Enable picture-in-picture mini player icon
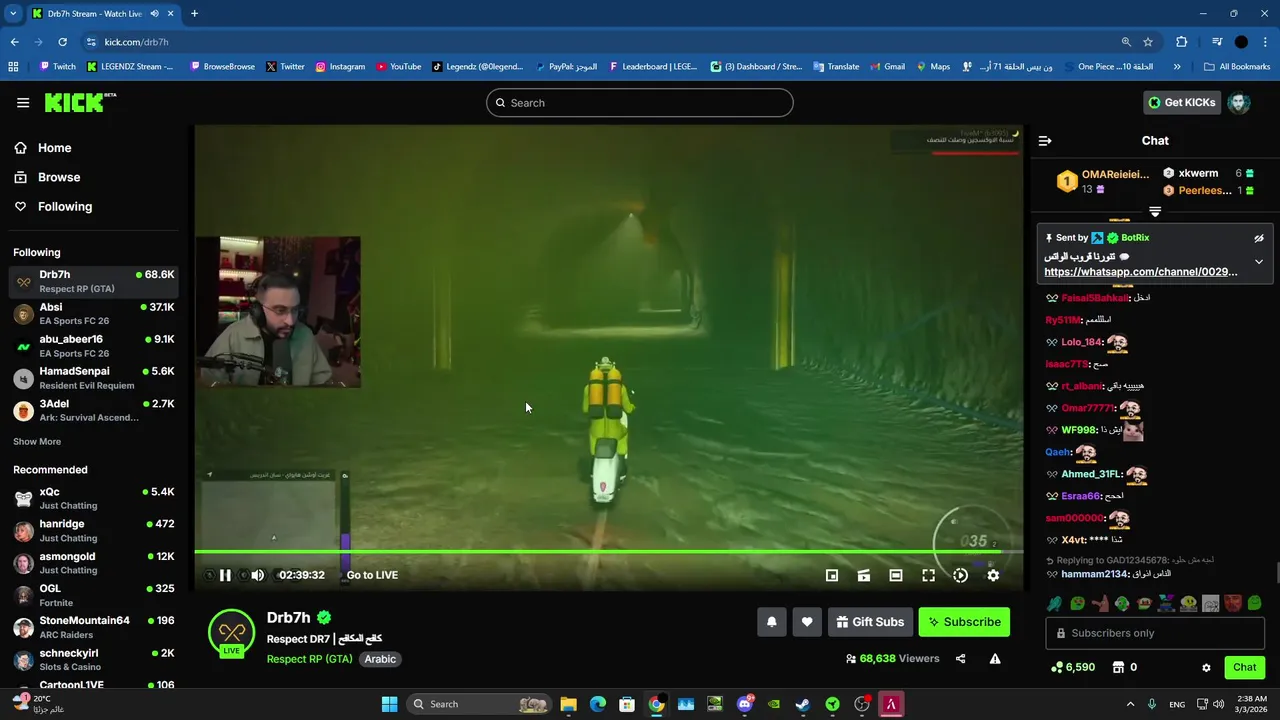The width and height of the screenshot is (1280, 720). click(x=832, y=575)
